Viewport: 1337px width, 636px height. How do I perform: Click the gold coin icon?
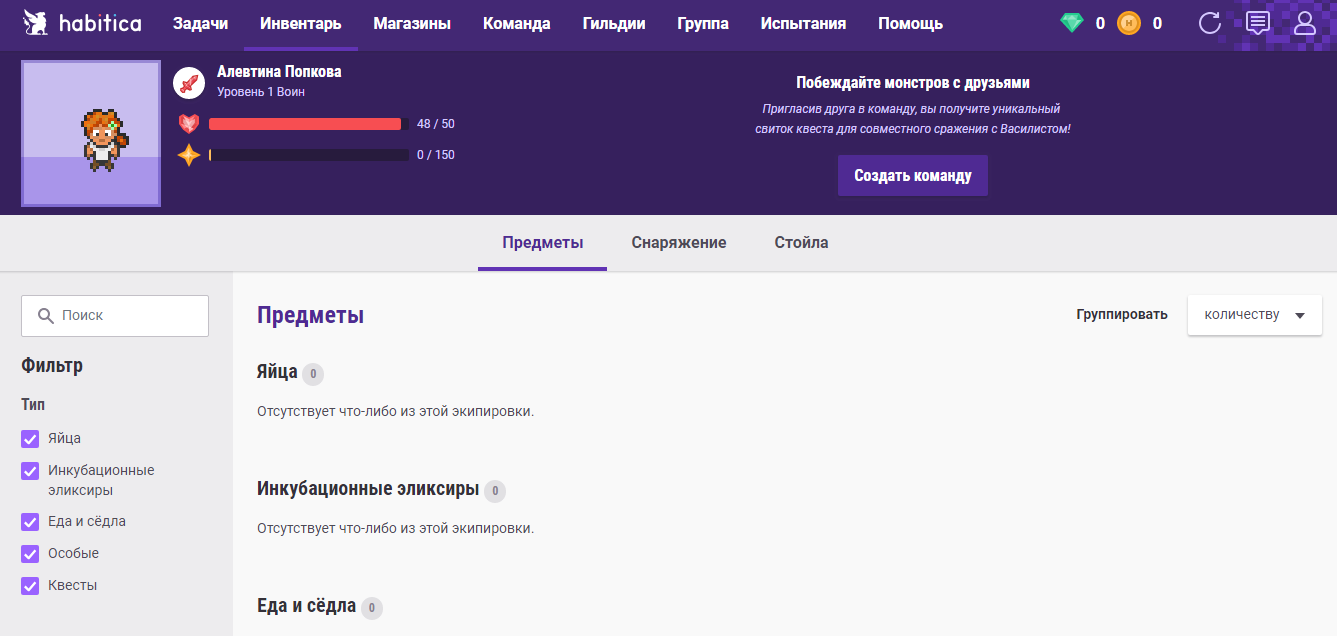[1129, 23]
